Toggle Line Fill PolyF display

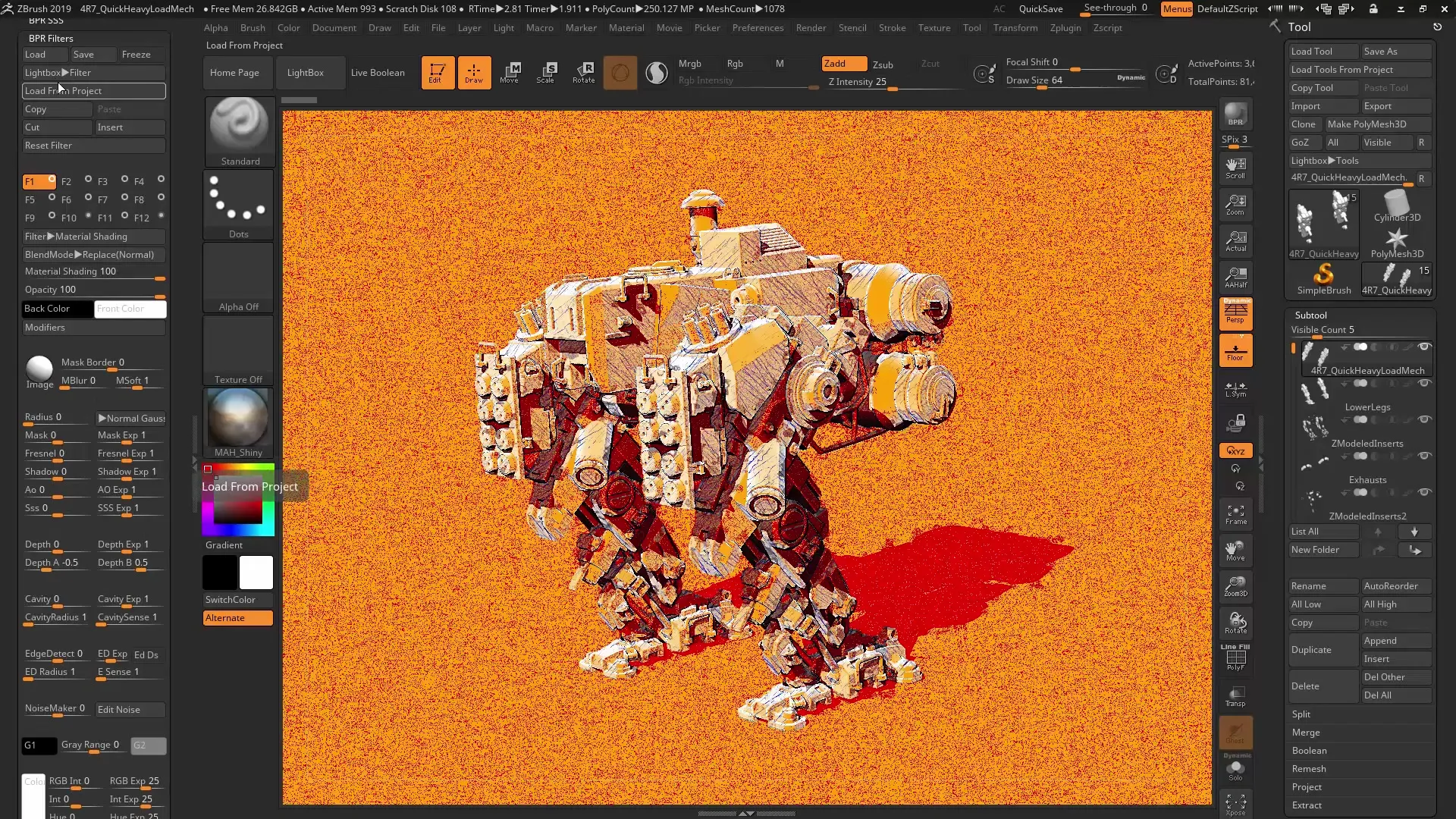click(x=1235, y=657)
